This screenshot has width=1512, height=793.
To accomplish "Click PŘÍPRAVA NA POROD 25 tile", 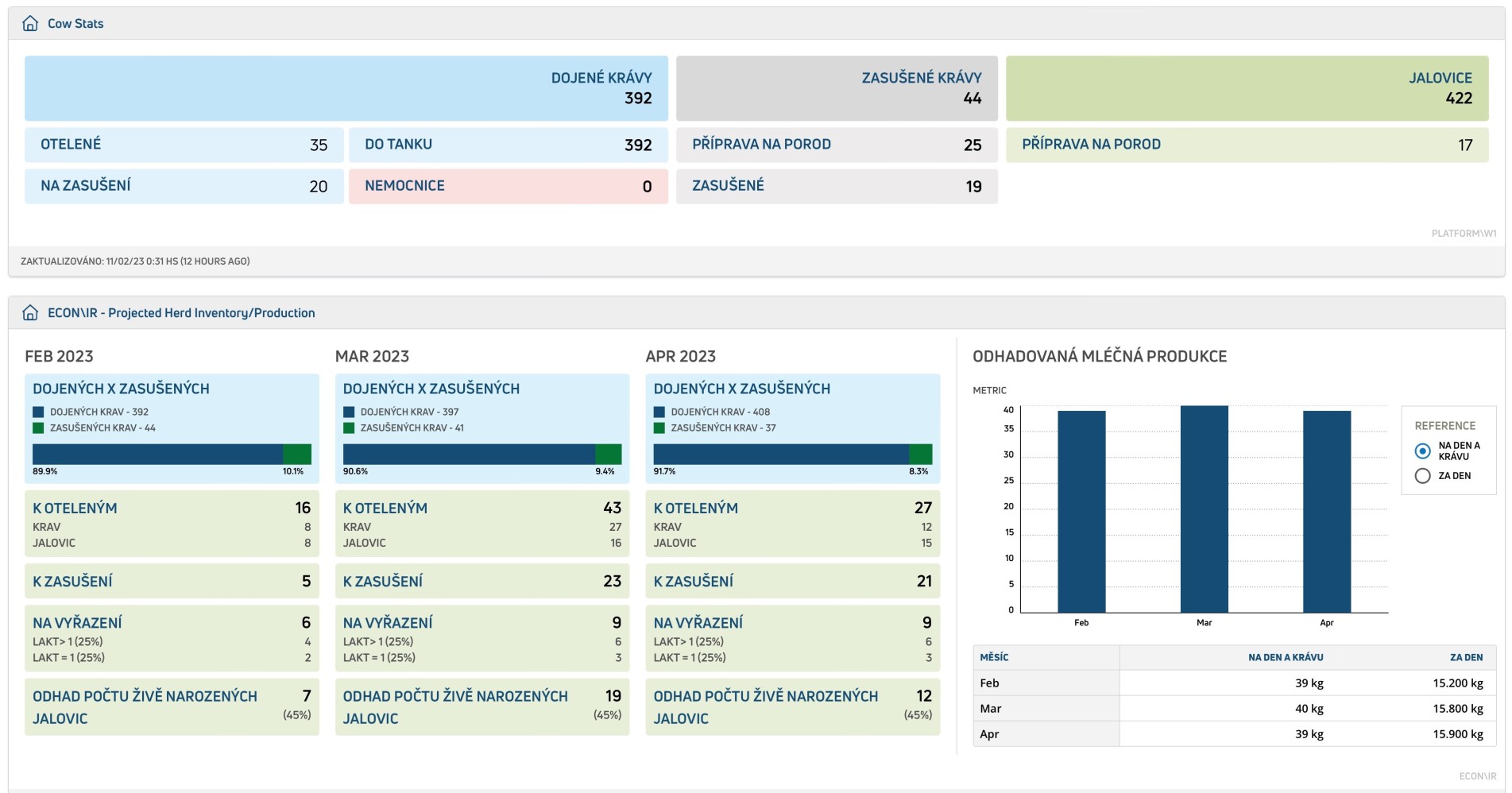I will (837, 145).
